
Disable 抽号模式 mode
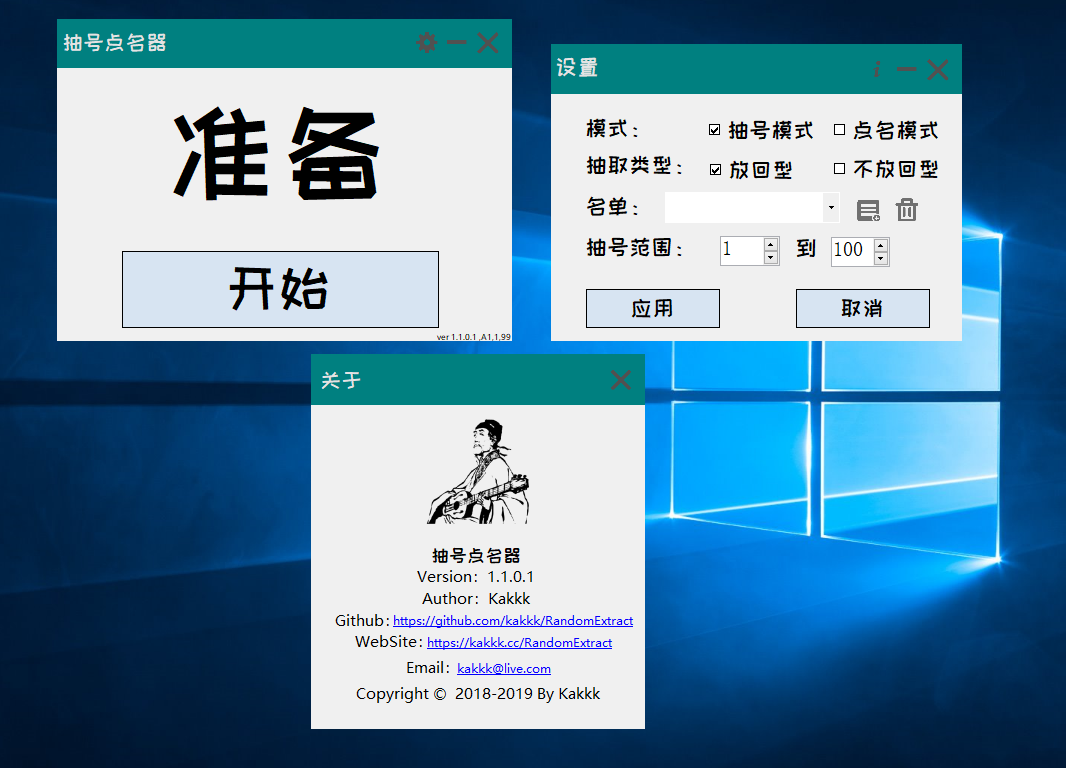point(714,129)
